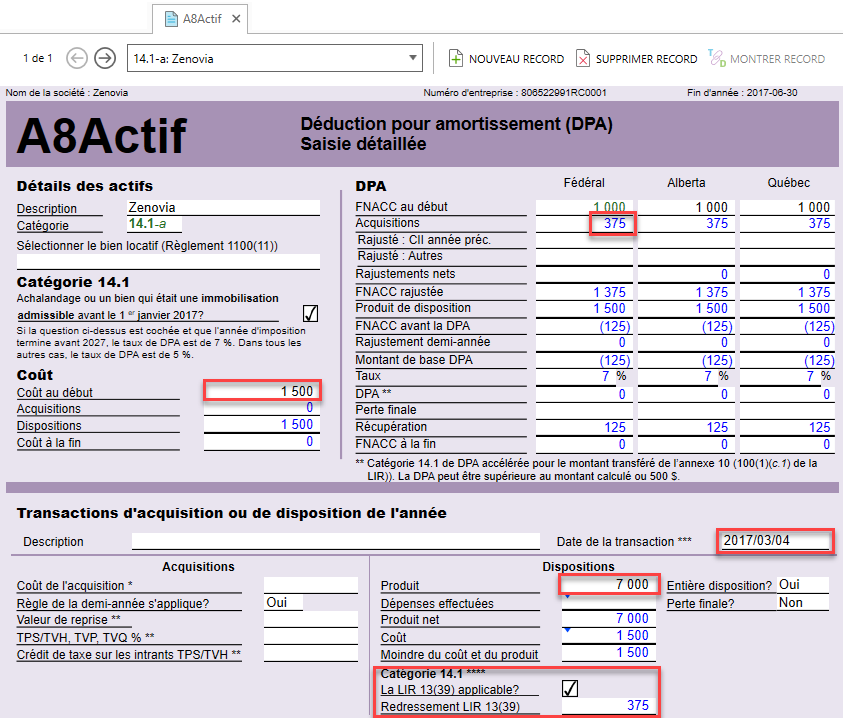
Task: Toggle La LIR 13(39) applicable checkbox
Action: click(570, 688)
